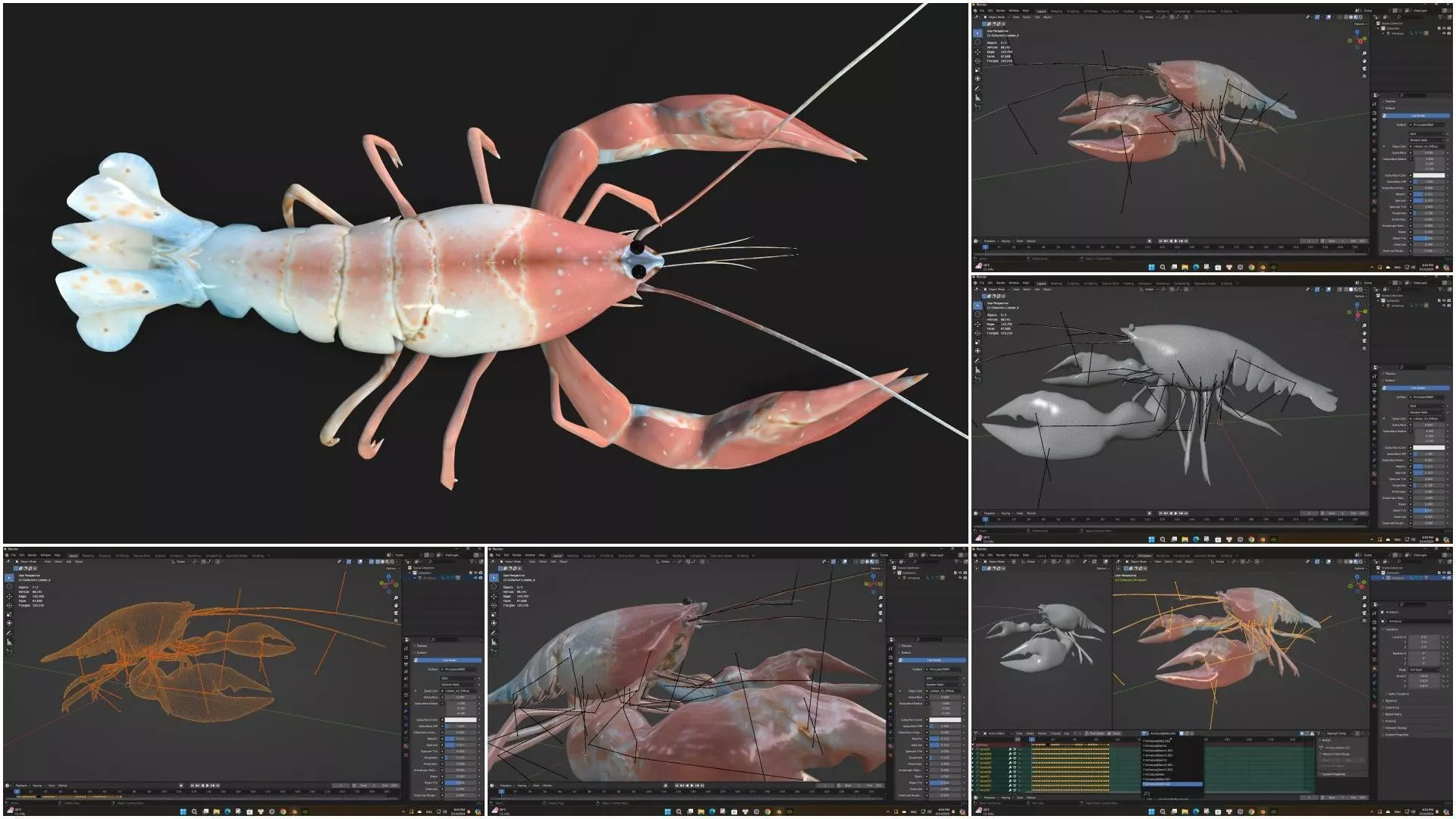Expand Delta Transform section in animation screenshot
1456x819 pixels.
click(1399, 694)
